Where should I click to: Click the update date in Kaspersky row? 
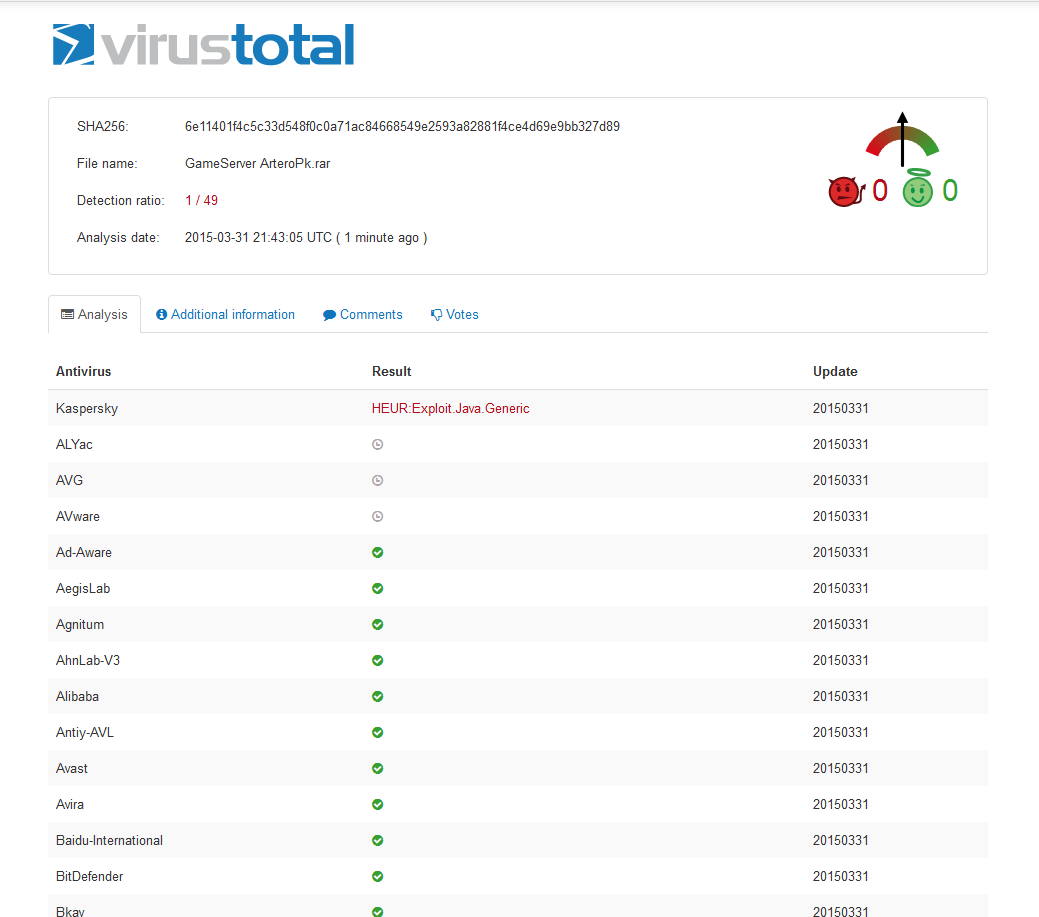click(x=841, y=409)
